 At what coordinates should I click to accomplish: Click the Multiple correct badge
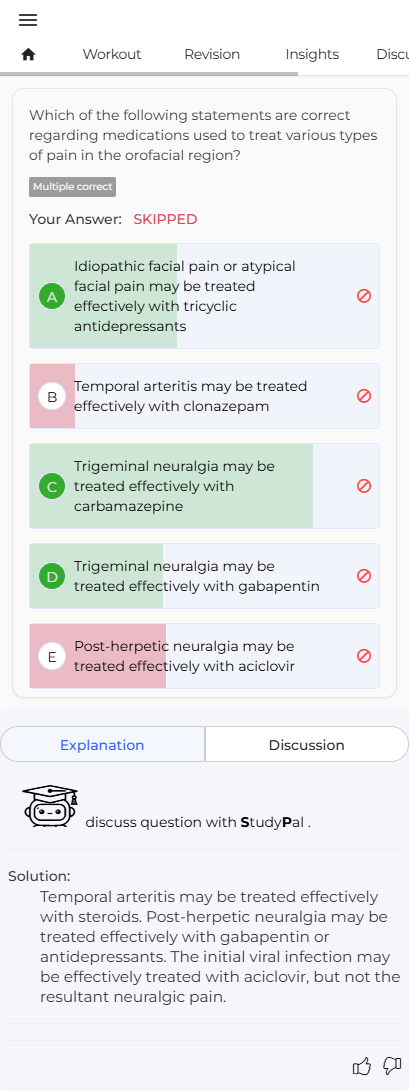click(x=72, y=187)
